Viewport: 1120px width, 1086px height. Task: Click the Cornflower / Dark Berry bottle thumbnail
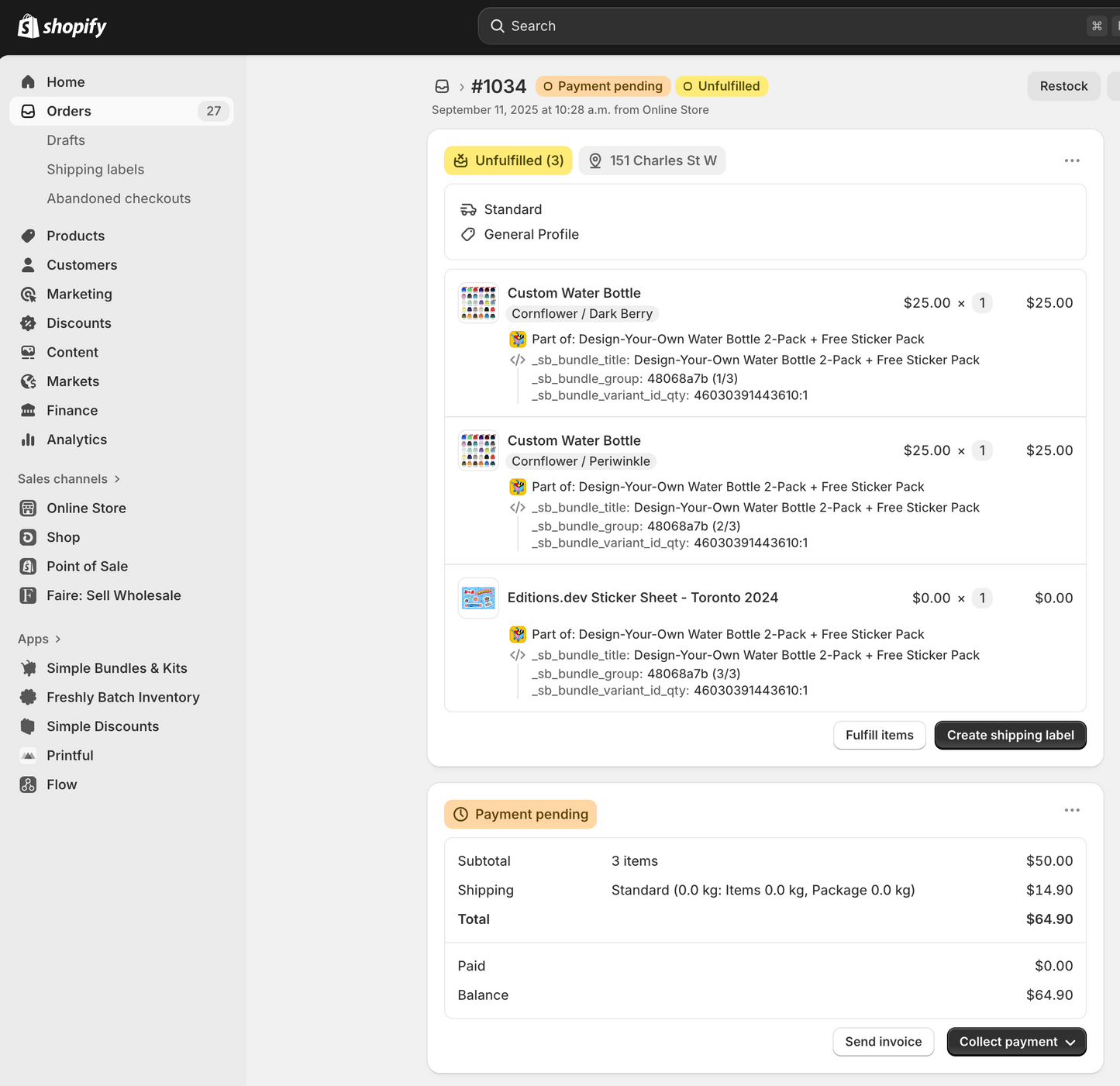[x=478, y=303]
